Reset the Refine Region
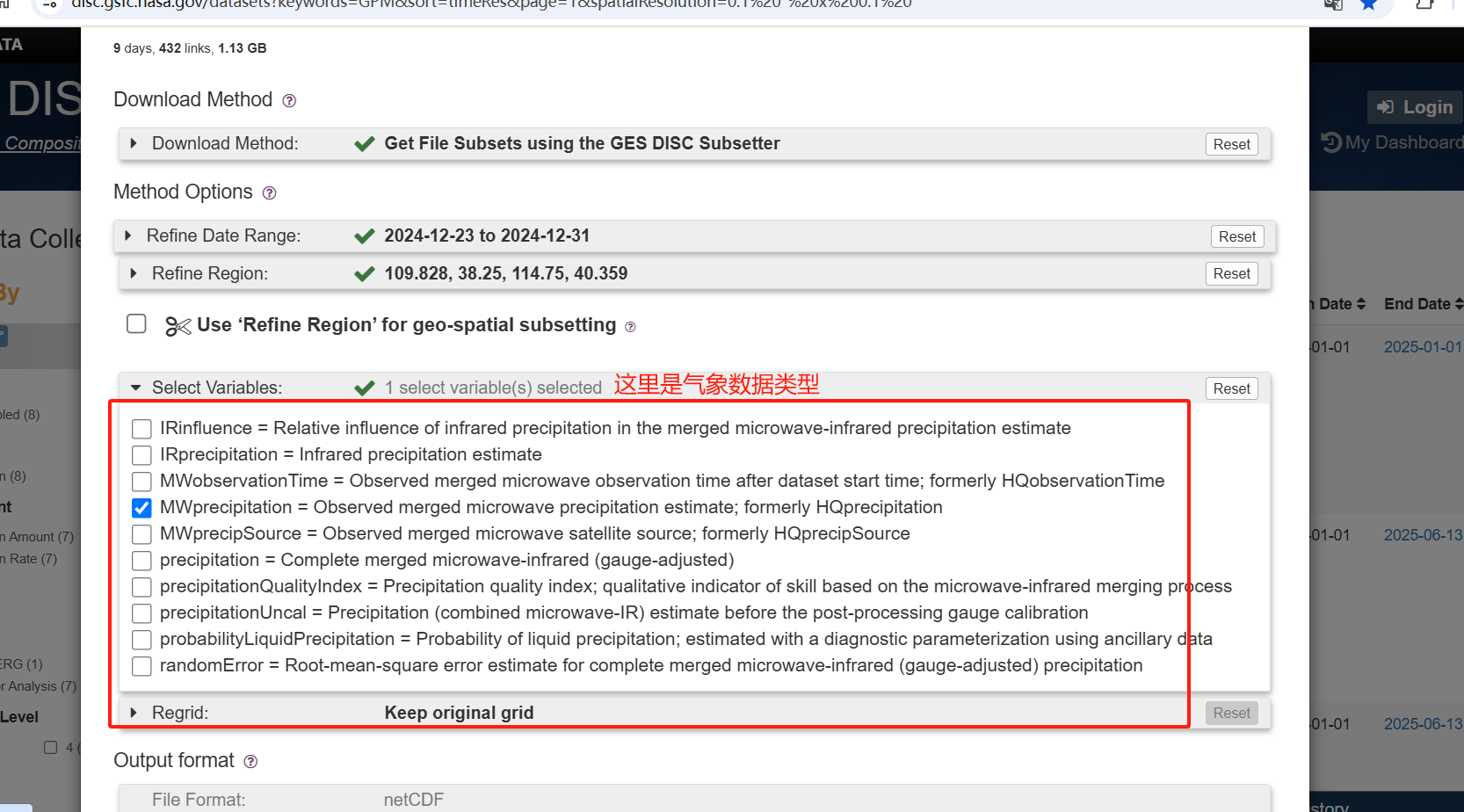The width and height of the screenshot is (1464, 812). click(x=1231, y=273)
